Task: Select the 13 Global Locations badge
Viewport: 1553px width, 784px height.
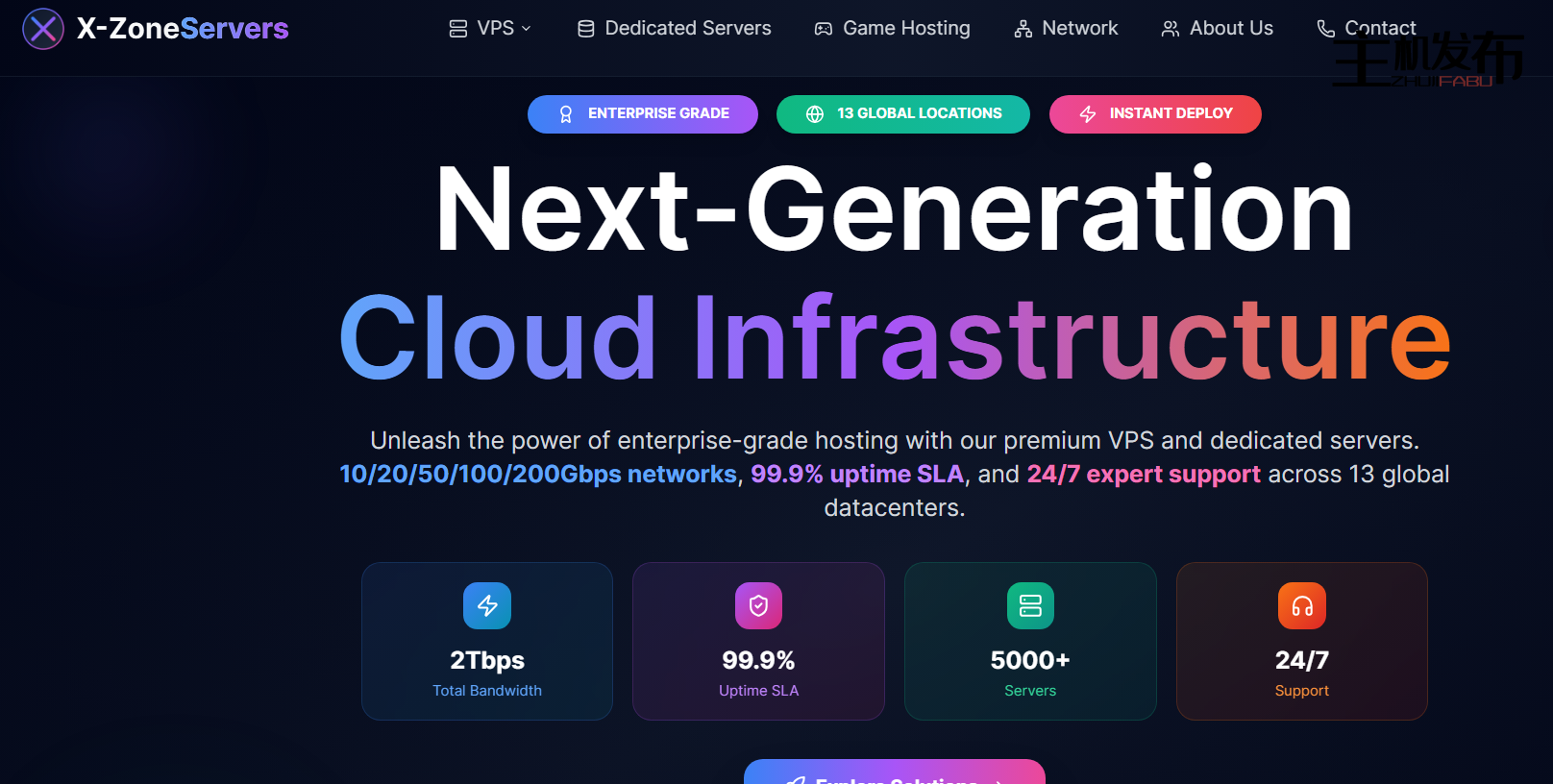Action: pos(903,114)
